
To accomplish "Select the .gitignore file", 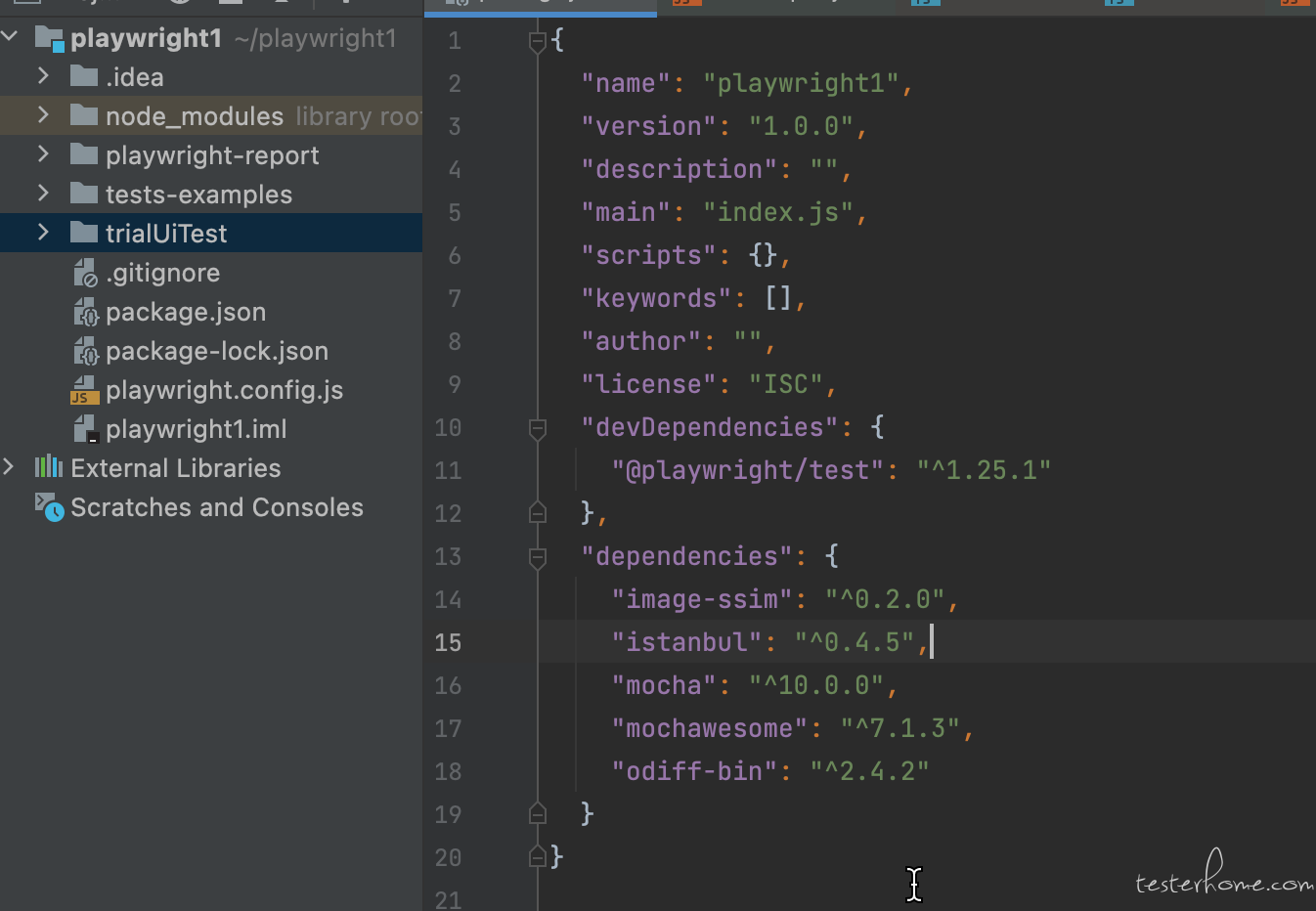I will click(162, 273).
